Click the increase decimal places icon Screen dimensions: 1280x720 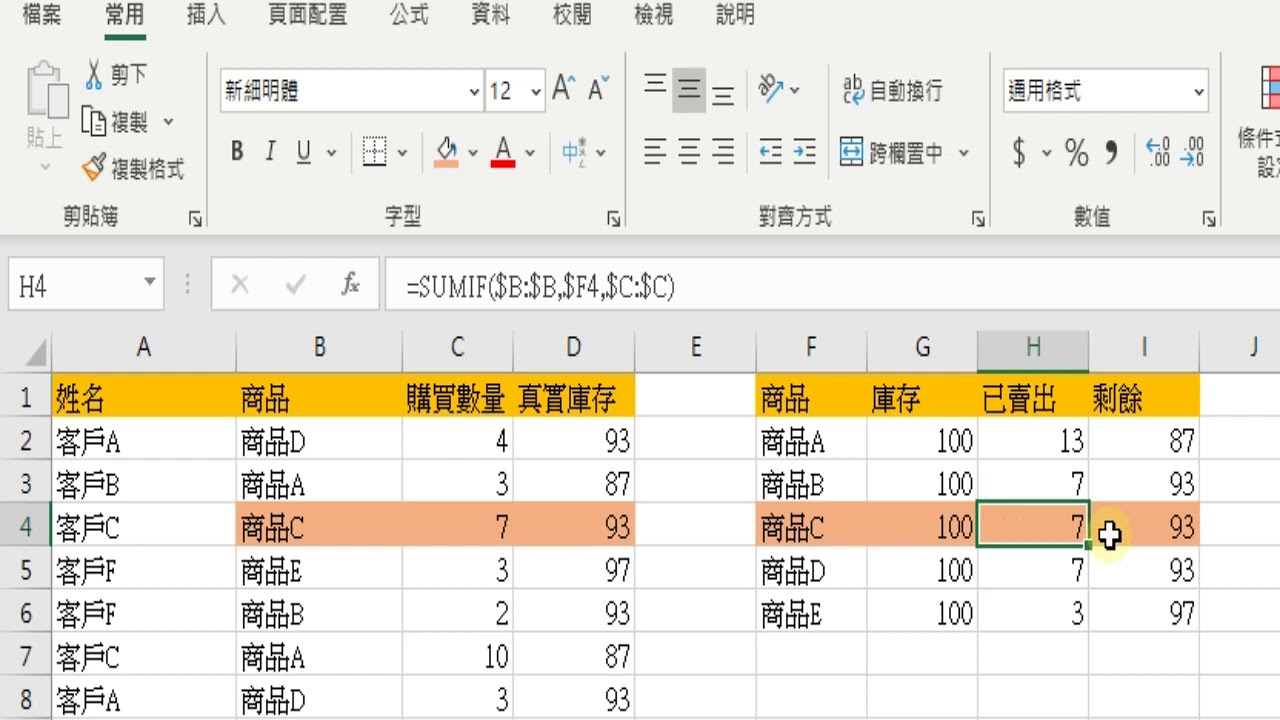(x=1156, y=152)
